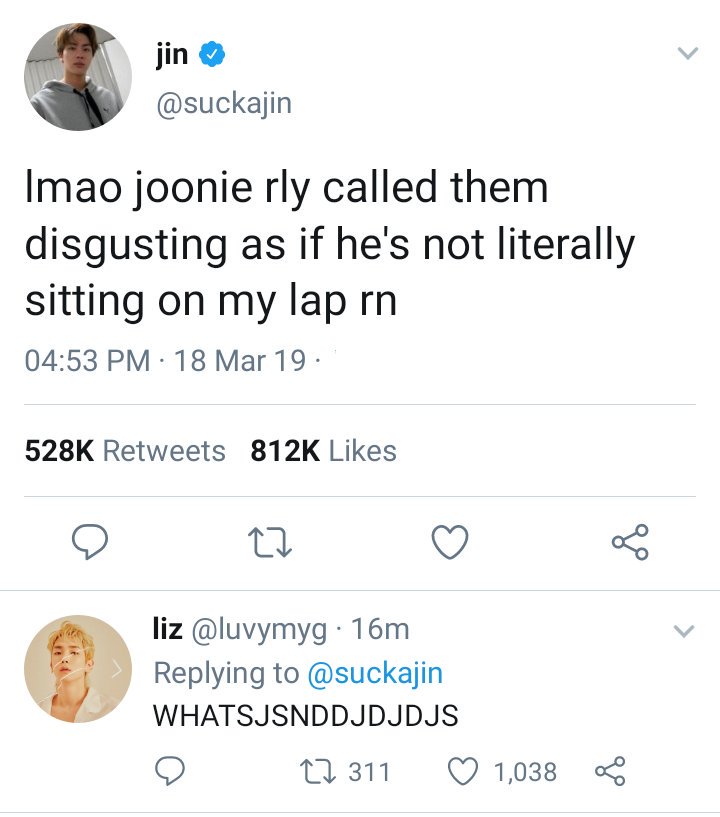
Task: Open dropdown chevron on jin's tweet
Action: pyautogui.click(x=687, y=53)
